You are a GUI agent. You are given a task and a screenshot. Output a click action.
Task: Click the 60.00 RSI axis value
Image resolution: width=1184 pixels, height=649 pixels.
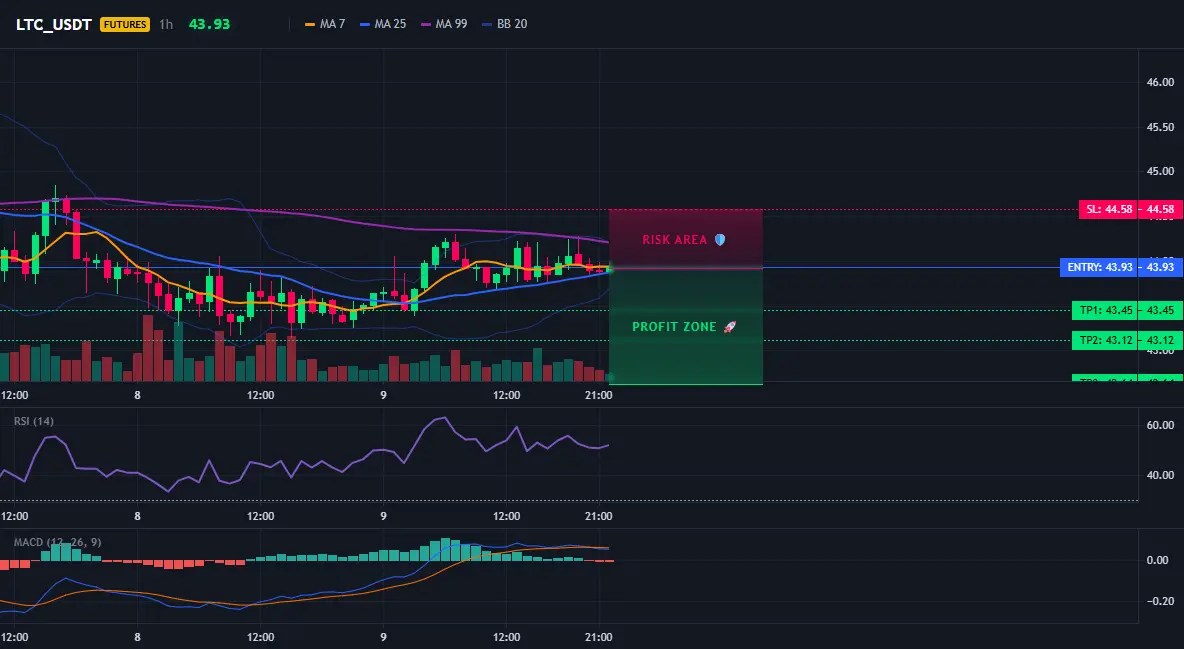point(1160,425)
